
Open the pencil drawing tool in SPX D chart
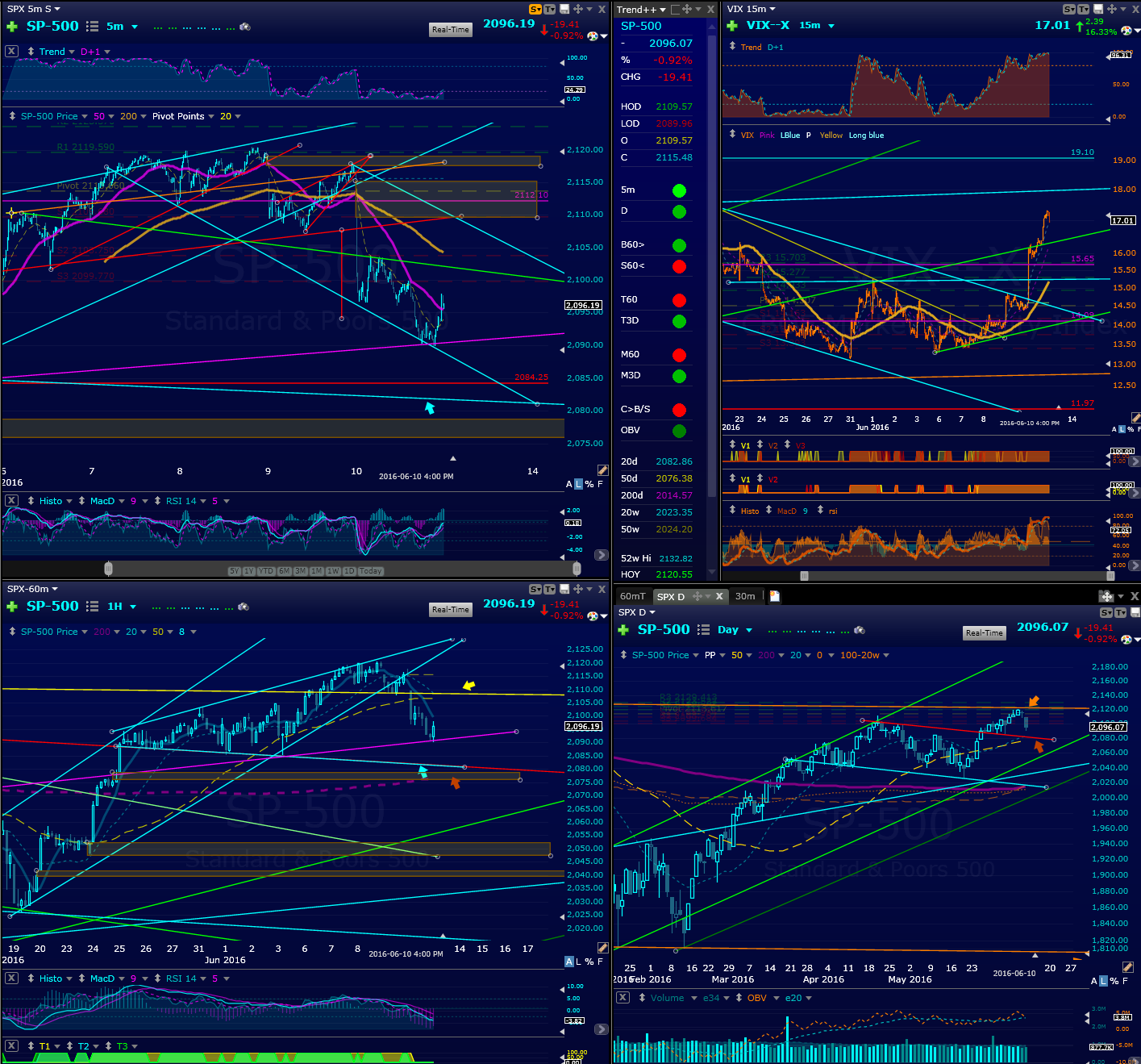pyautogui.click(x=1127, y=967)
